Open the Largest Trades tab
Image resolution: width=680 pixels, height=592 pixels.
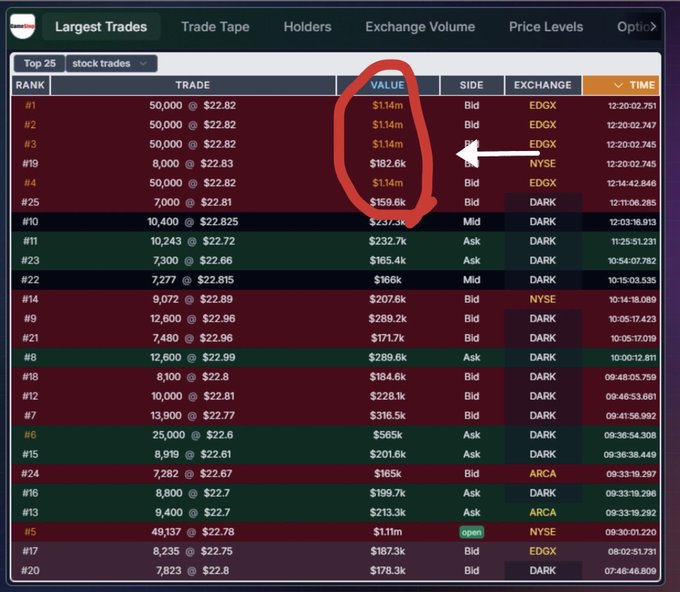point(101,27)
